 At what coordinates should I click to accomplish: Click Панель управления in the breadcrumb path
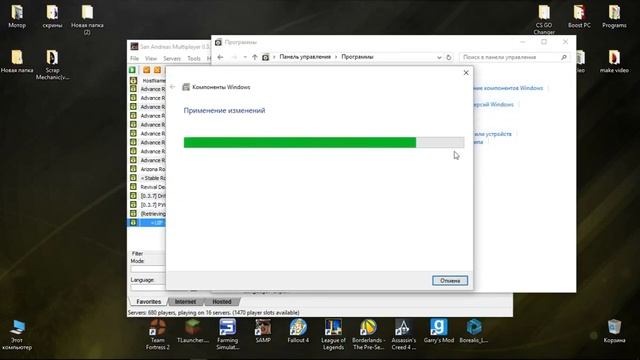[x=305, y=57]
